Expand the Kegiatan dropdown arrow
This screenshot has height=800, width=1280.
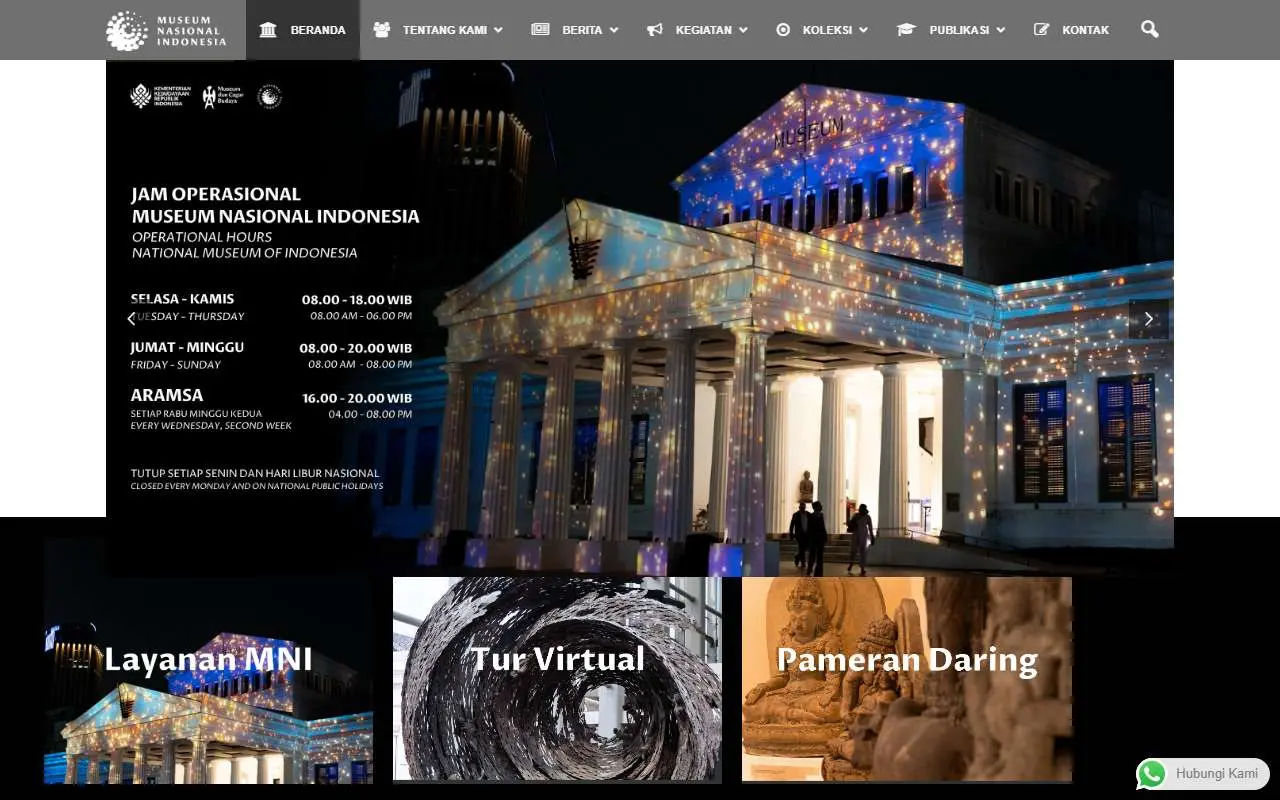click(743, 30)
